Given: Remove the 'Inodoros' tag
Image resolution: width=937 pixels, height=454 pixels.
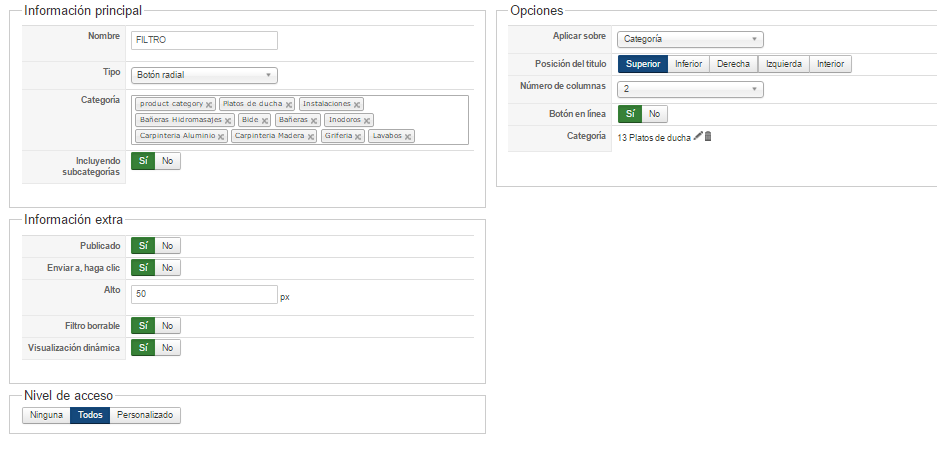Looking at the screenshot, I should click(x=367, y=120).
